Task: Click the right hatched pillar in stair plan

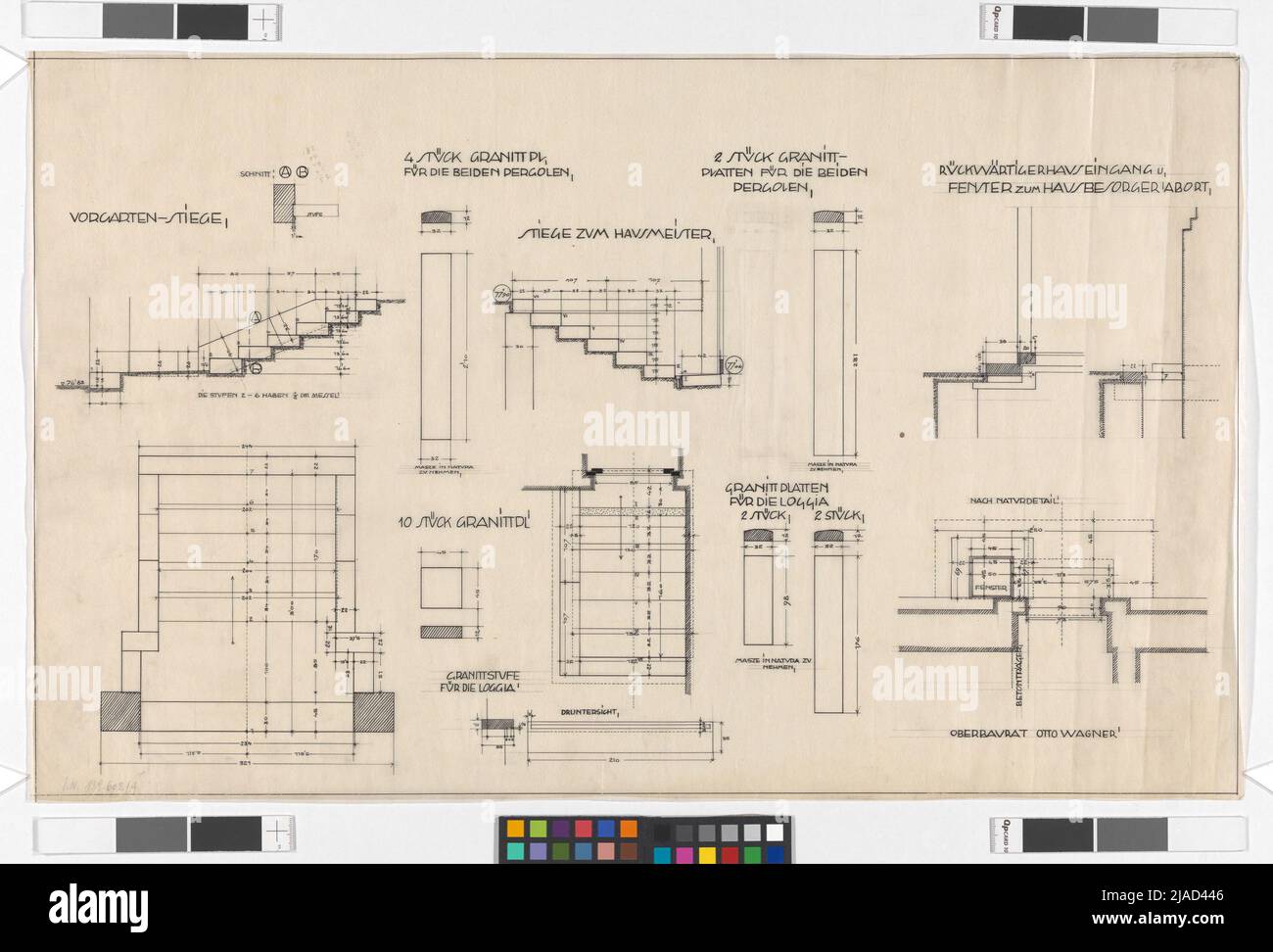Action: (374, 710)
